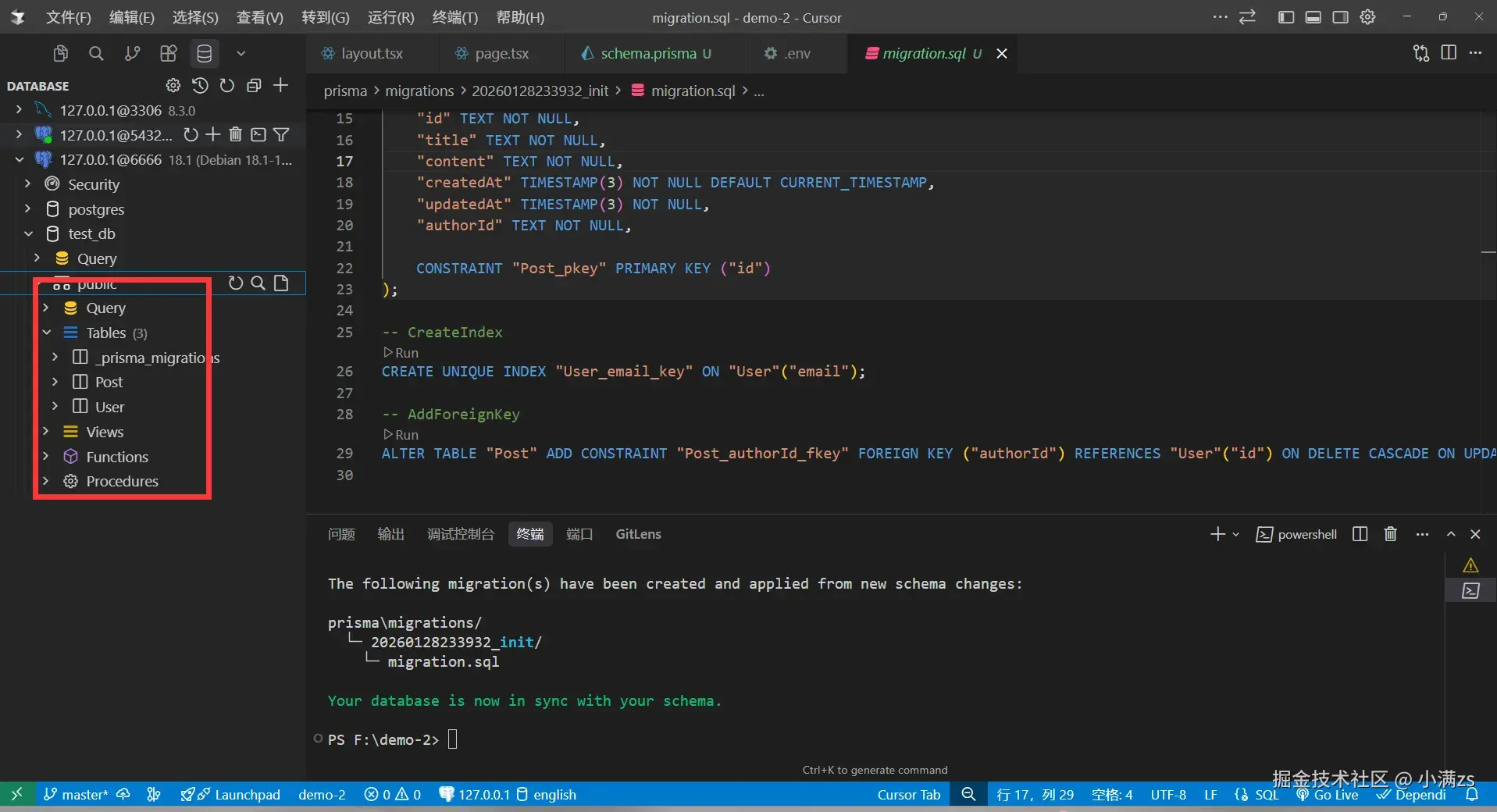
Task: Open the Source Control icon in activity bar
Action: 132,53
